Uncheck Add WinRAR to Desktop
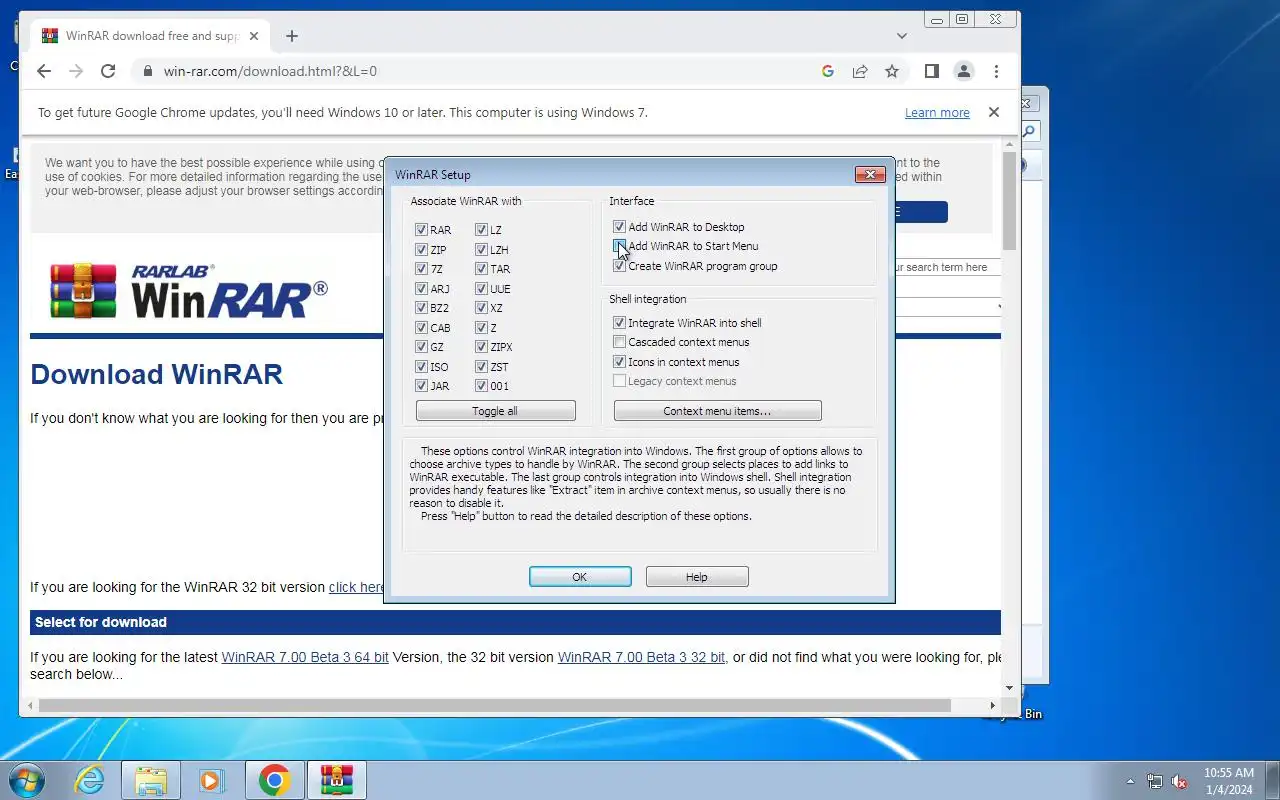The image size is (1280, 800). pos(619,227)
